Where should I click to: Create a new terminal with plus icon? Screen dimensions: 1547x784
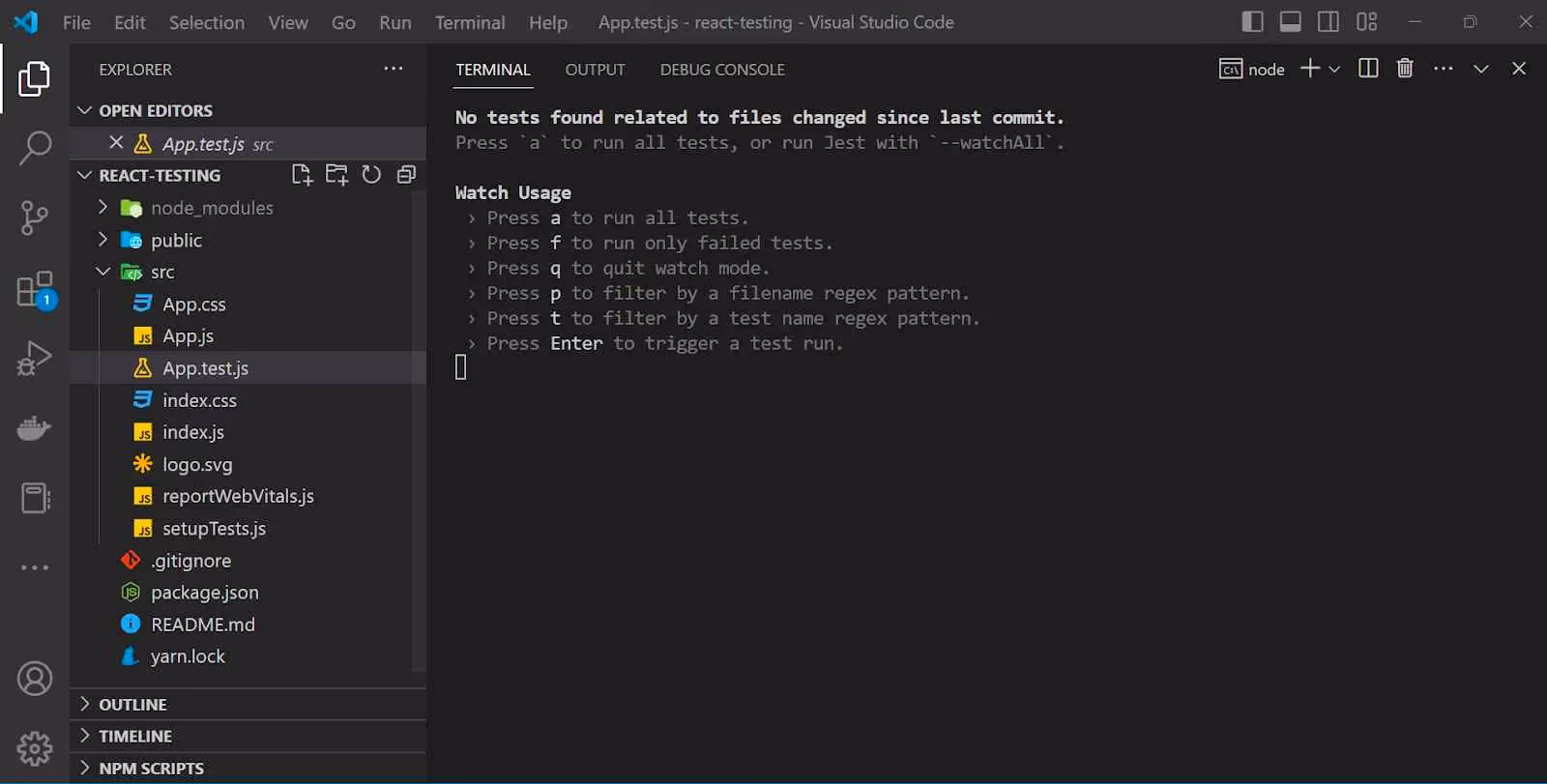click(x=1310, y=68)
